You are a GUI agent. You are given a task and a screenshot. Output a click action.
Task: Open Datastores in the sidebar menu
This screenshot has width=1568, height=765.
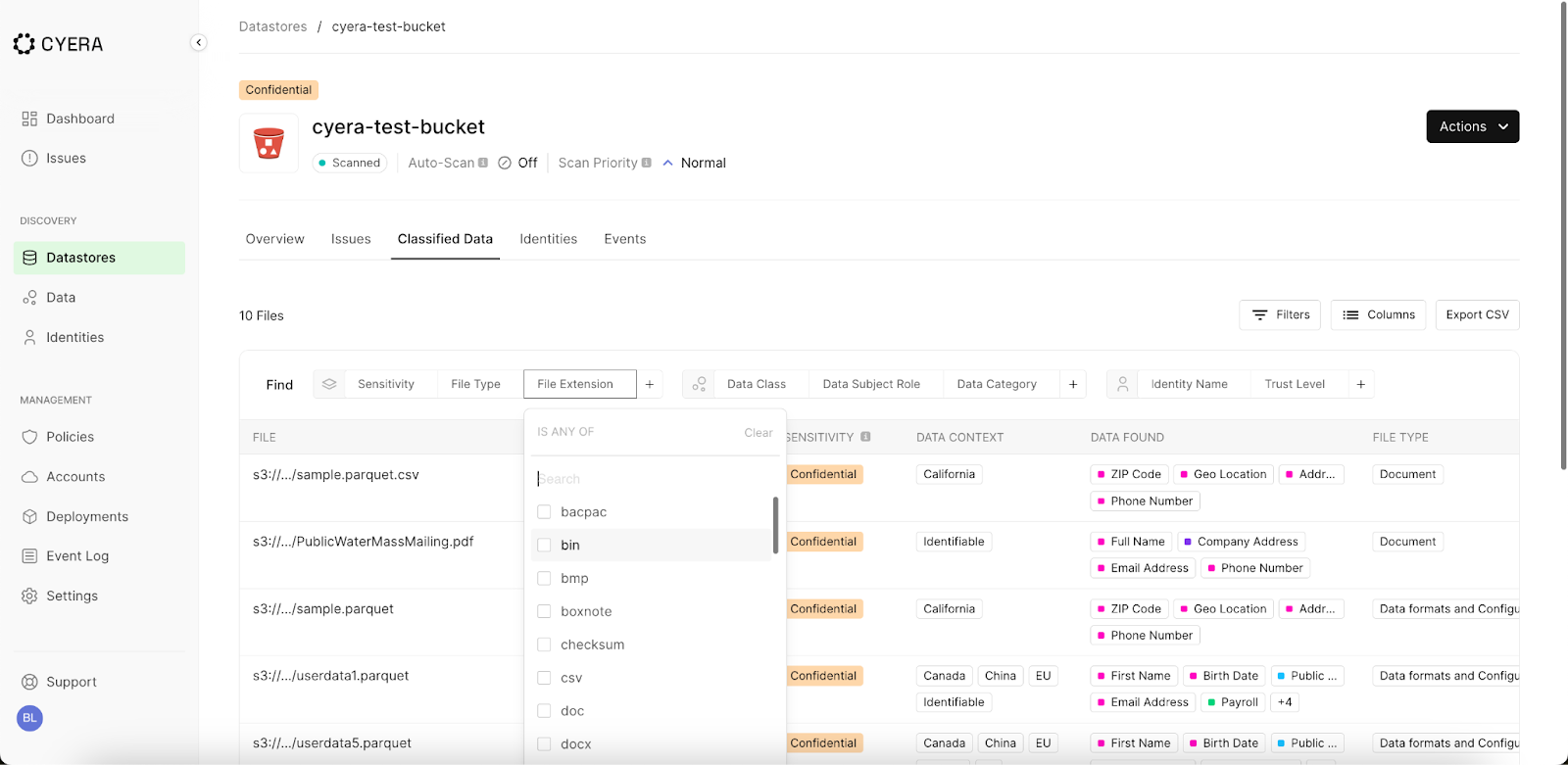(x=99, y=258)
